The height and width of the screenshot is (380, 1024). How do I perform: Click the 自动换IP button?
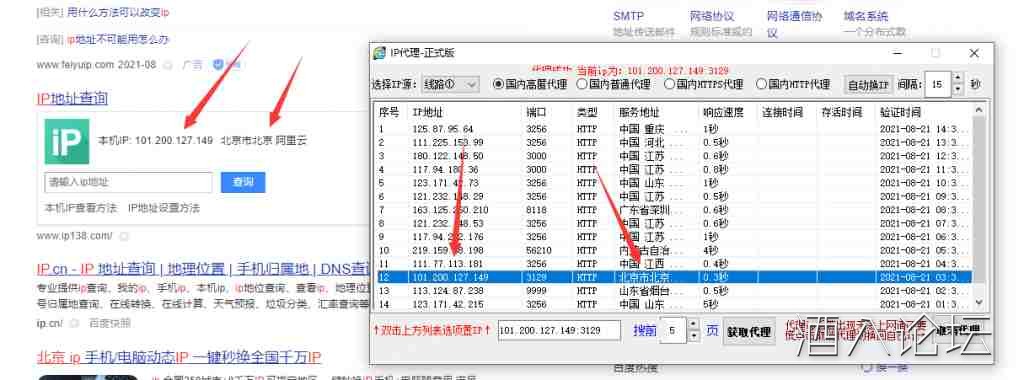pyautogui.click(x=867, y=85)
